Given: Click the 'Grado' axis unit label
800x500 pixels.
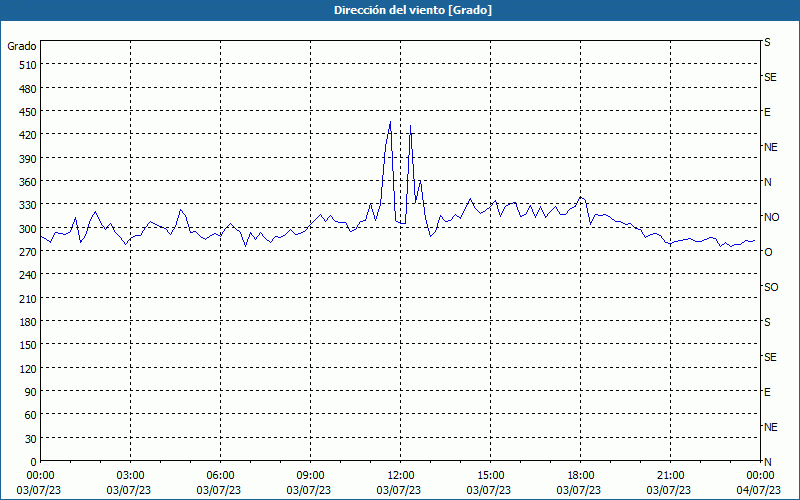Looking at the screenshot, I should click(22, 46).
